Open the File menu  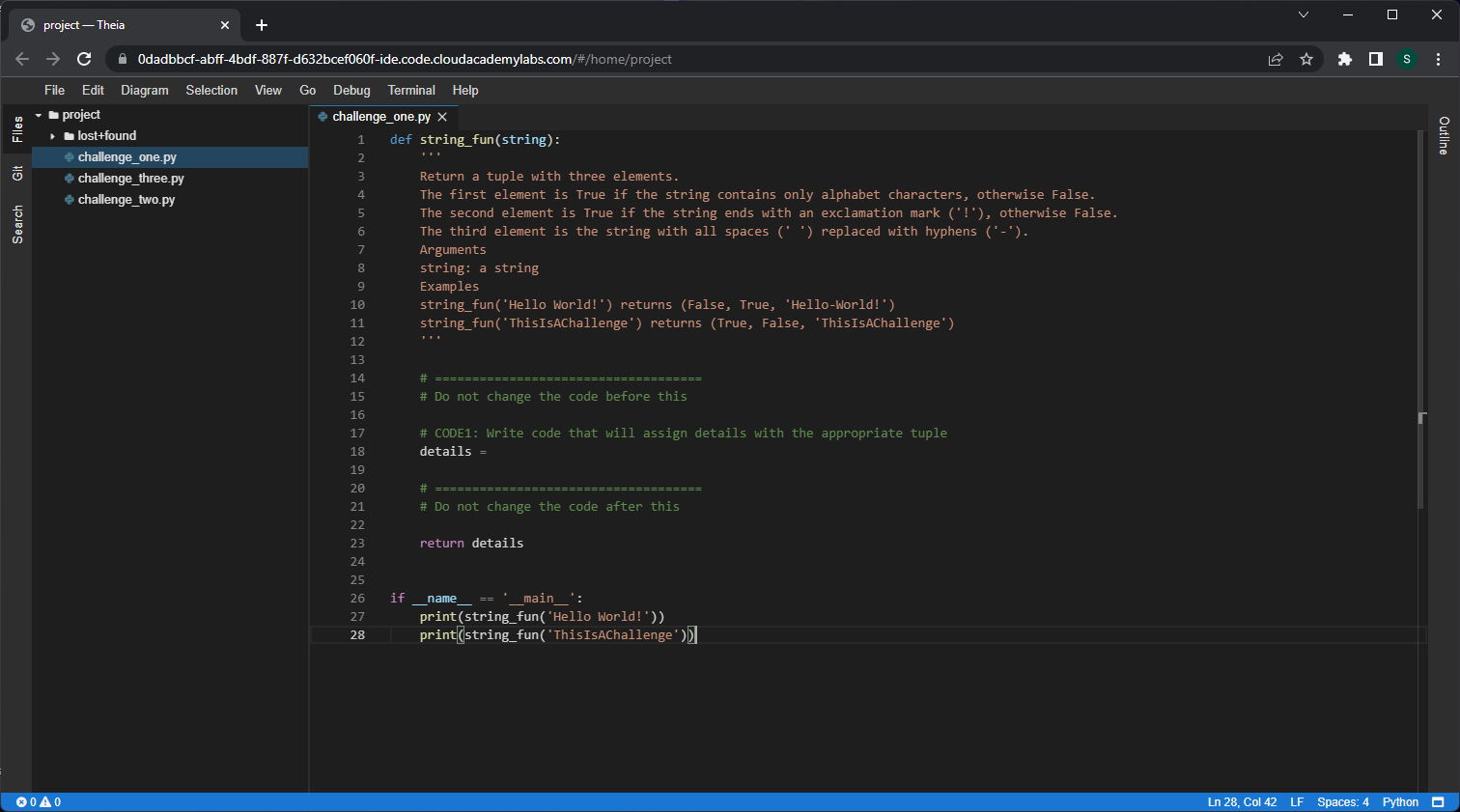(55, 90)
